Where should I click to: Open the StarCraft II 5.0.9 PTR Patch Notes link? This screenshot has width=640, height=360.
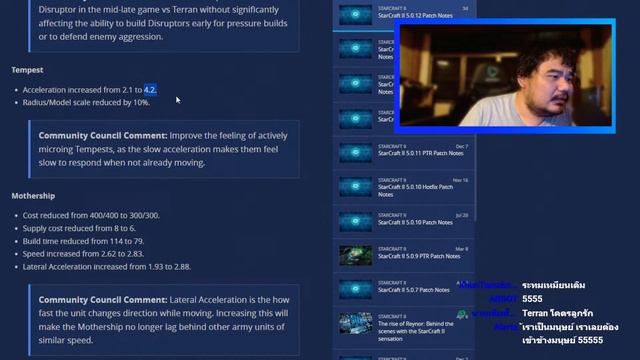coord(419,256)
